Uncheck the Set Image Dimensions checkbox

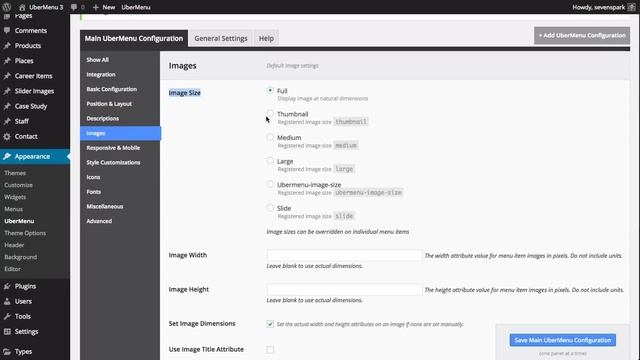tap(270, 324)
